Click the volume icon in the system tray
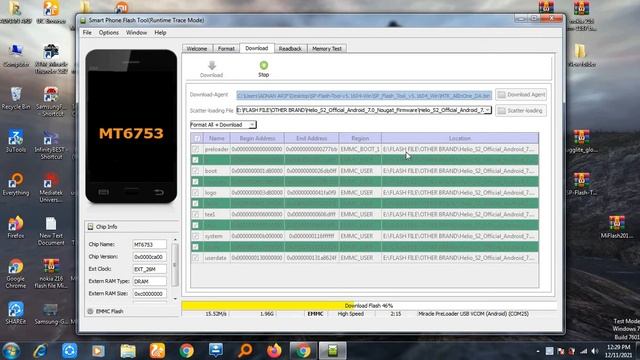Image resolution: width=640 pixels, height=360 pixels. pyautogui.click(x=594, y=351)
